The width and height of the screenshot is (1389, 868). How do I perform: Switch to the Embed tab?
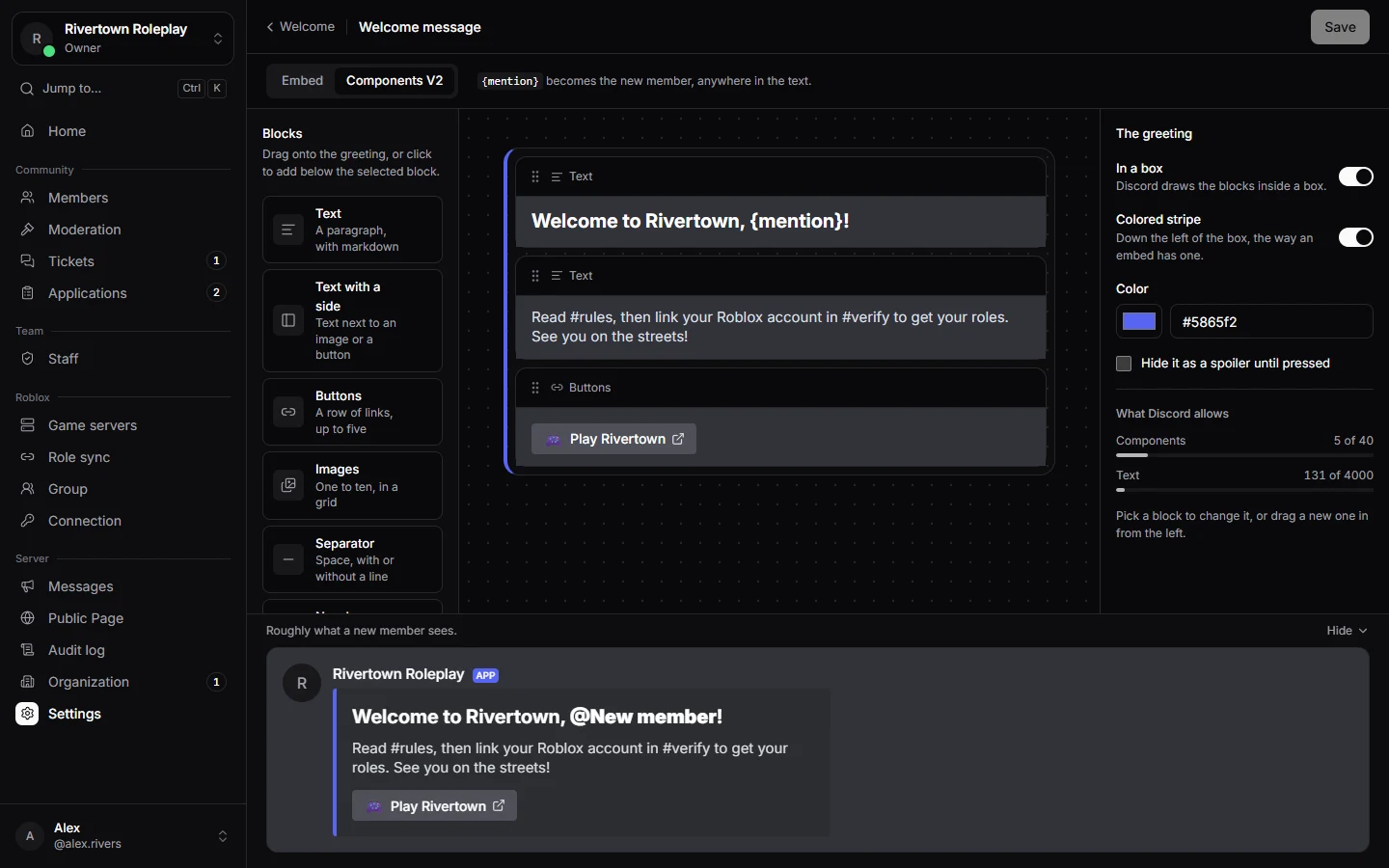pos(302,81)
